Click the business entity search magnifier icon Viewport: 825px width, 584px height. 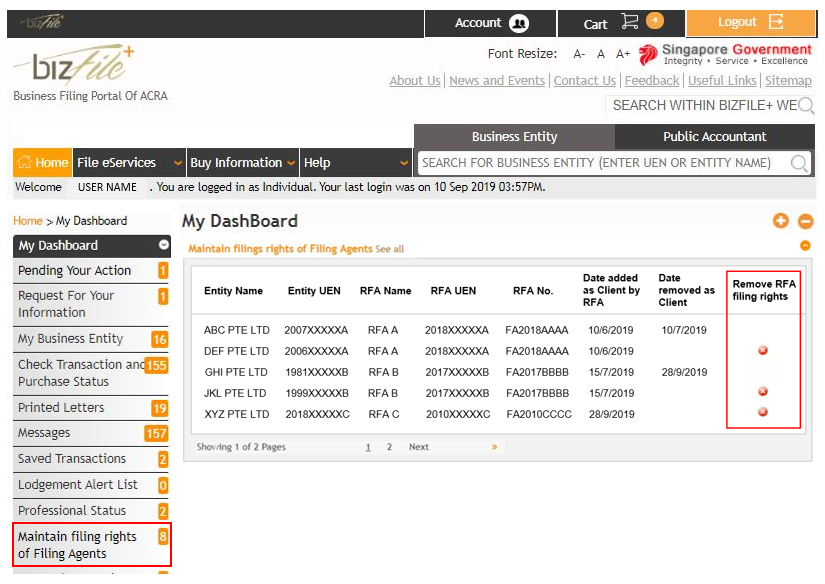click(799, 163)
